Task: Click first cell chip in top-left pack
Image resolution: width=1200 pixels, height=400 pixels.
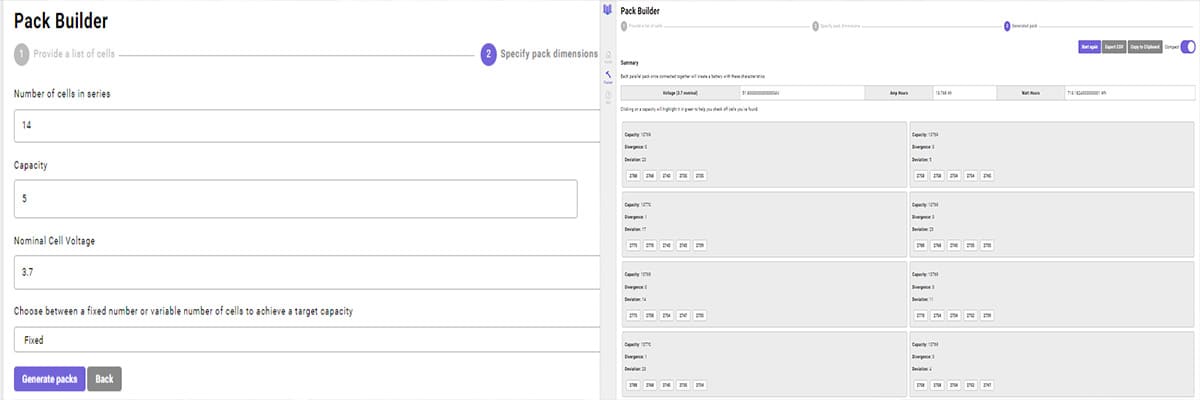Action: click(x=633, y=176)
